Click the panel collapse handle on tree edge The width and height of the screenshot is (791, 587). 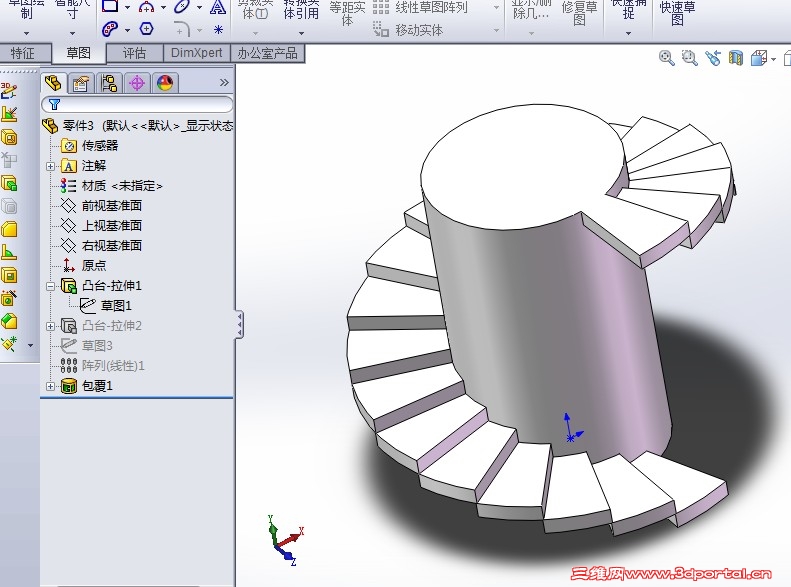240,324
